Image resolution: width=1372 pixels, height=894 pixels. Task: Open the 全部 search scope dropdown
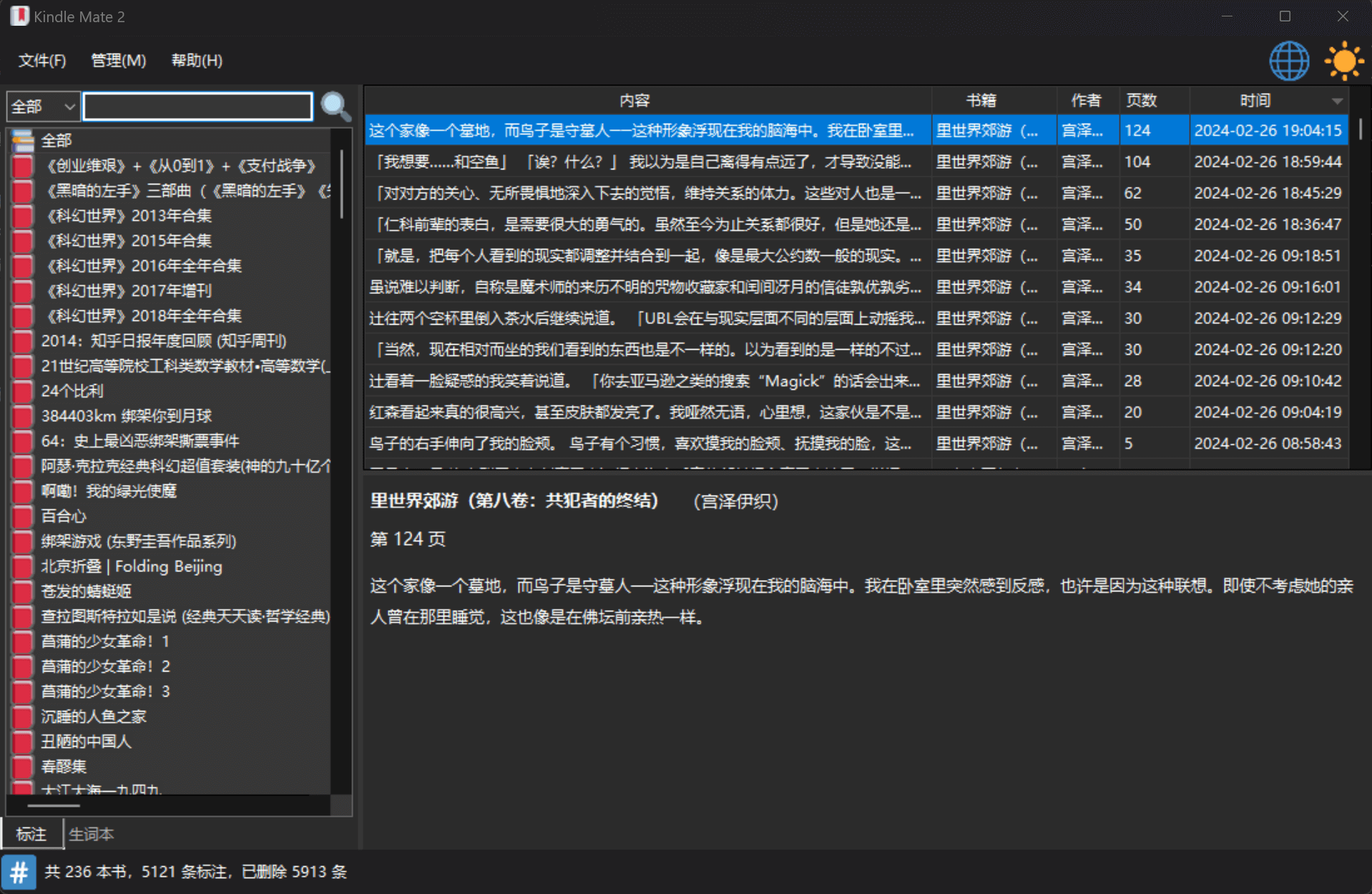click(43, 107)
